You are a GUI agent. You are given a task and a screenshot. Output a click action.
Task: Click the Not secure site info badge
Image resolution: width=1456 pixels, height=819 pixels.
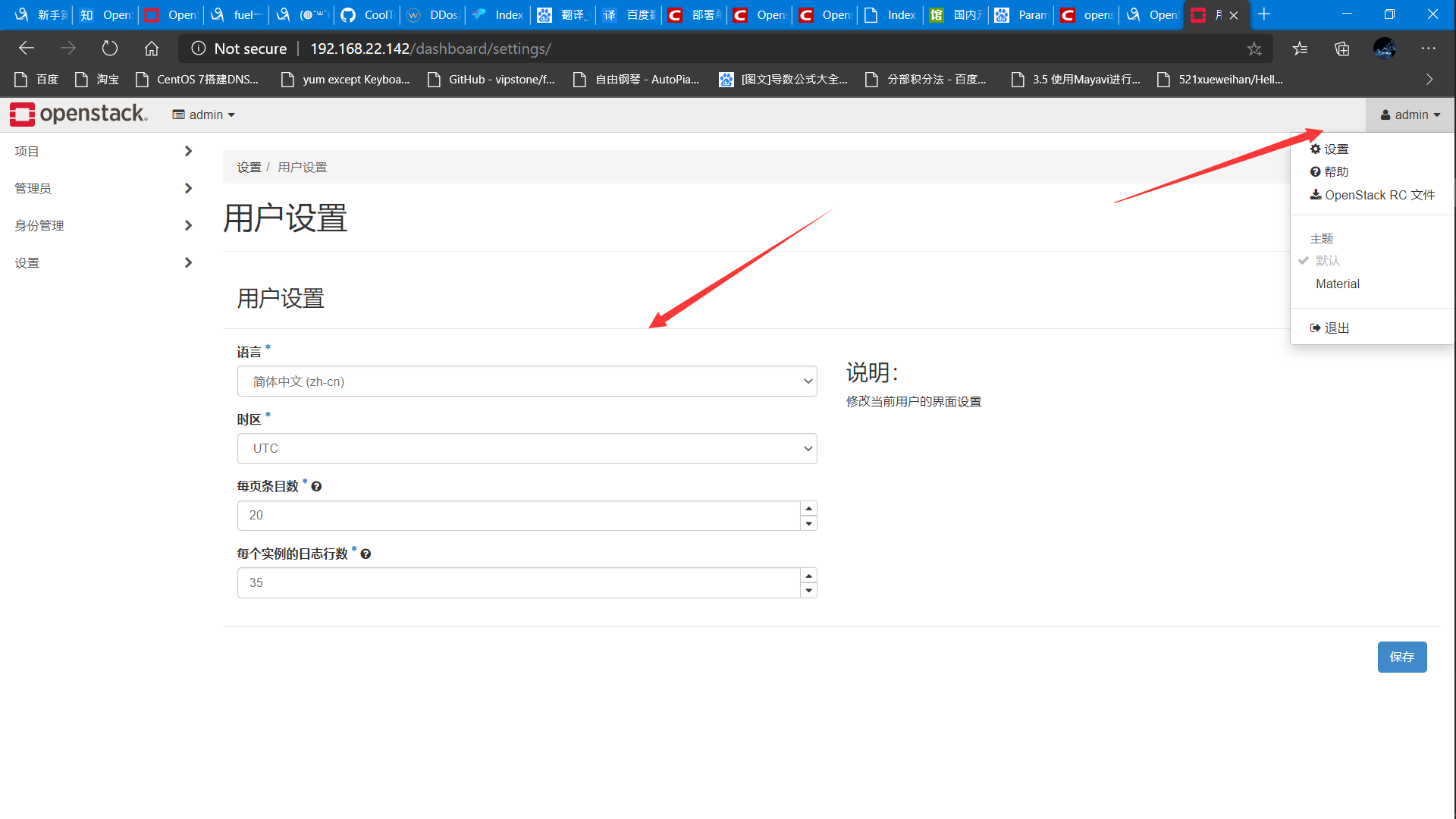tap(238, 48)
